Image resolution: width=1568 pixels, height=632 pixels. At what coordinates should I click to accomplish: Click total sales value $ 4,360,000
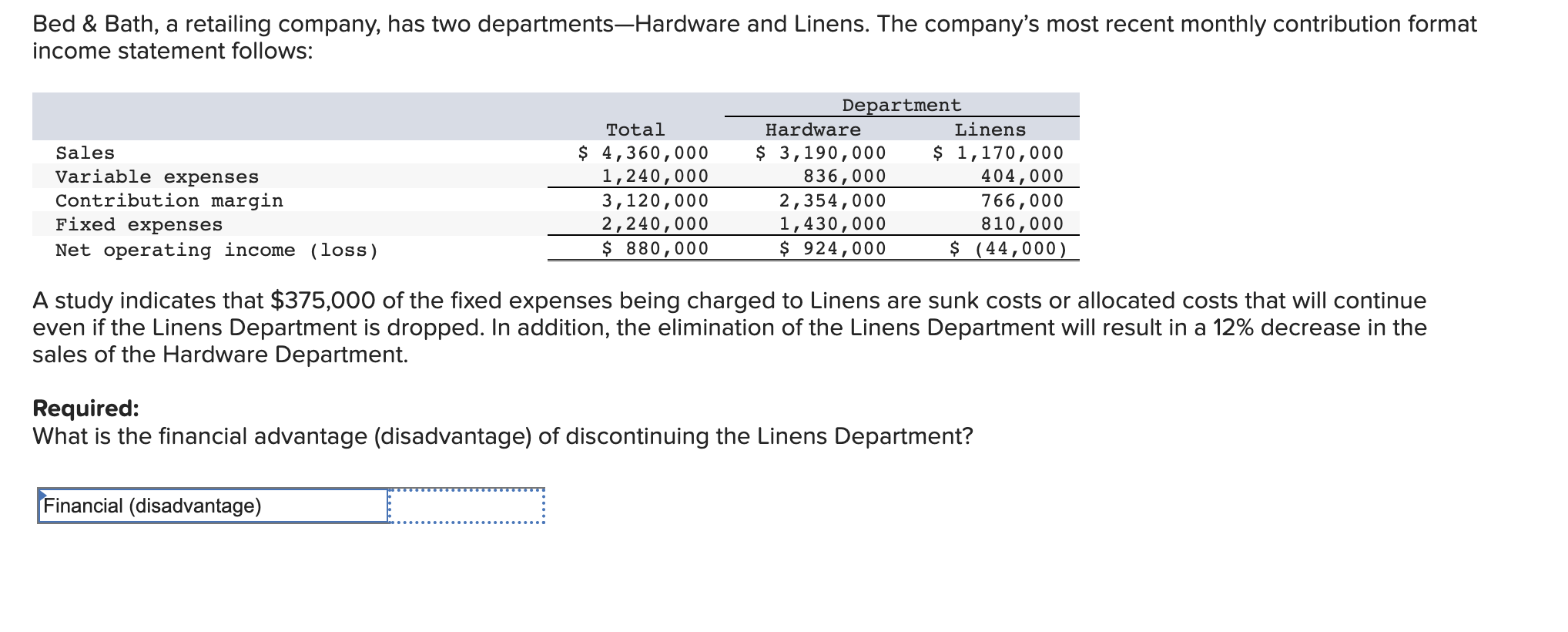click(x=643, y=153)
